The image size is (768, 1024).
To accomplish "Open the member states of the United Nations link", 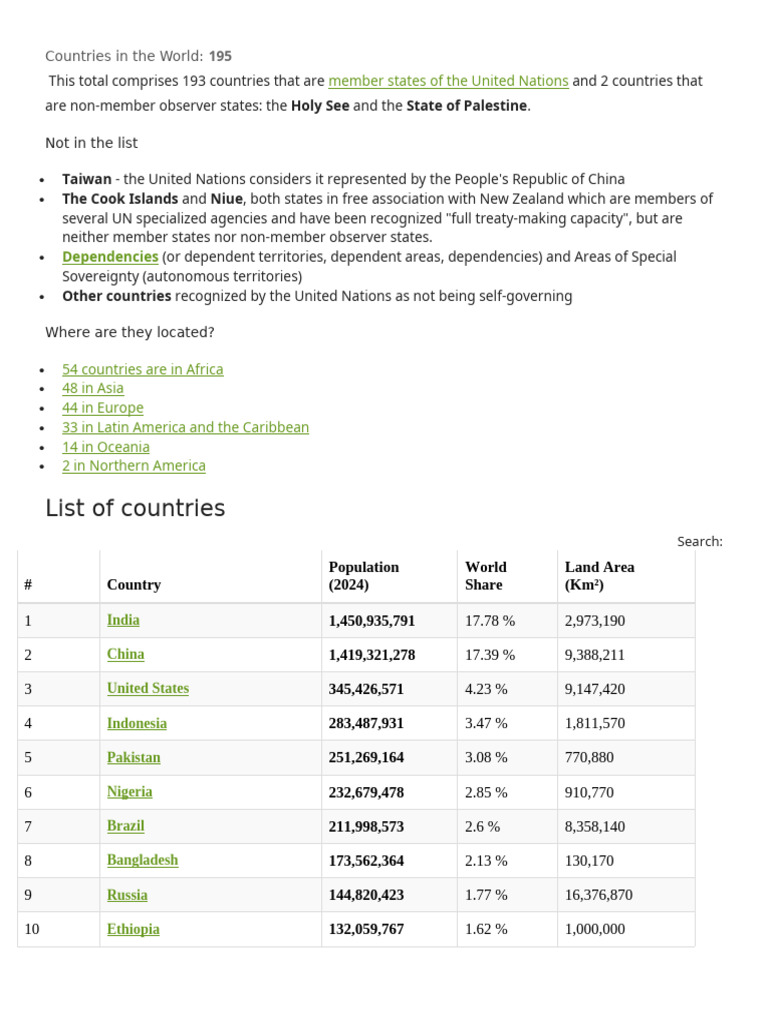I will coord(448,81).
